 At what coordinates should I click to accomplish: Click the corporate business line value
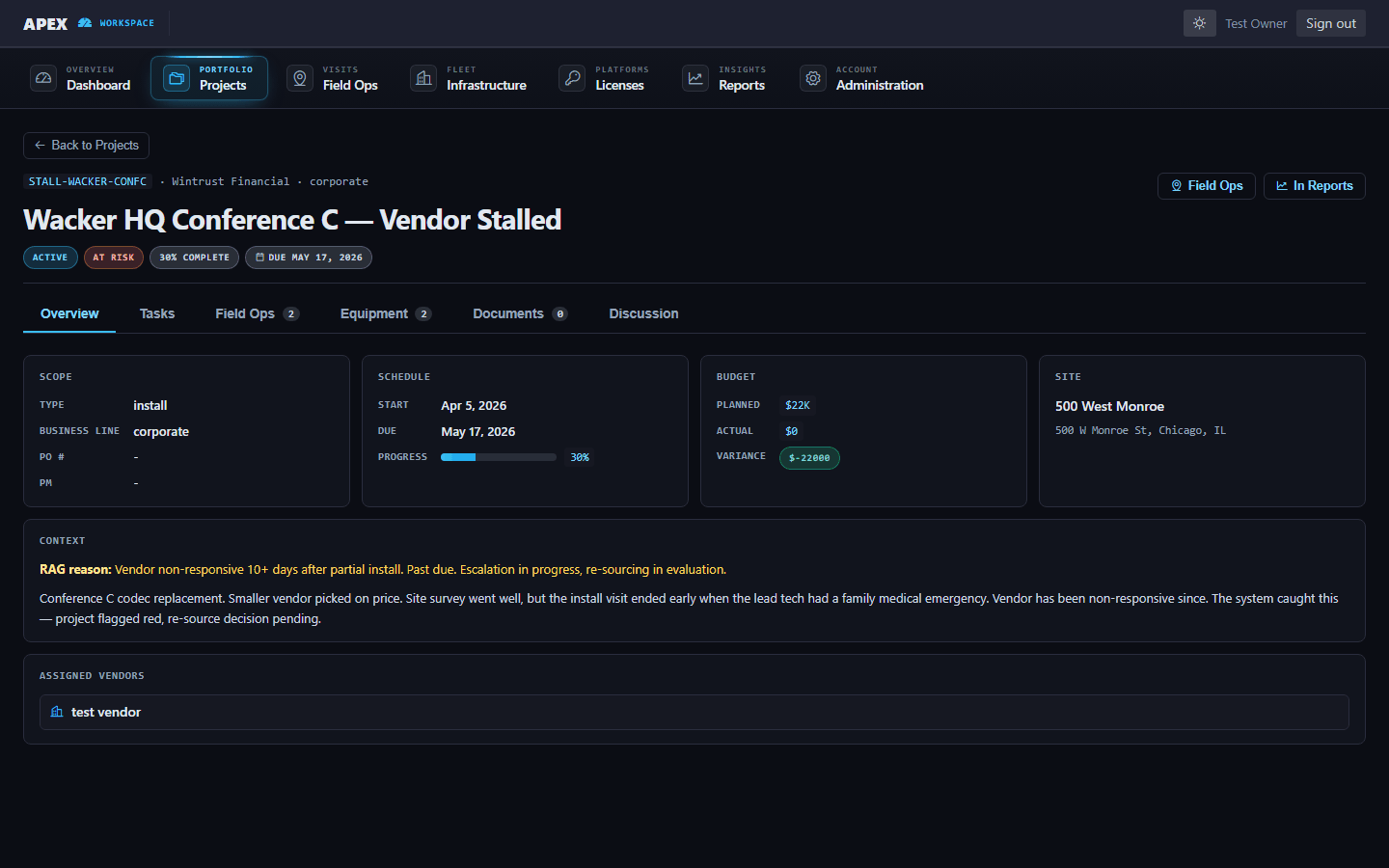(161, 432)
